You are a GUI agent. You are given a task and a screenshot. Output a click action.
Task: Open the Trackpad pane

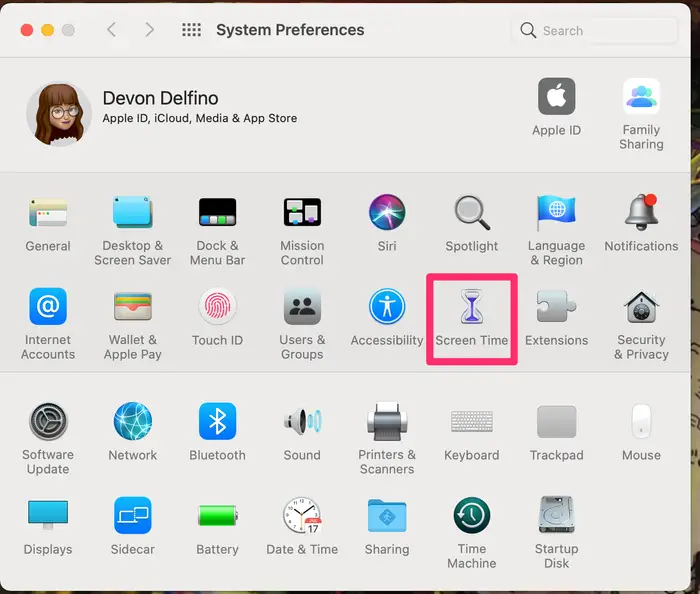click(x=556, y=421)
